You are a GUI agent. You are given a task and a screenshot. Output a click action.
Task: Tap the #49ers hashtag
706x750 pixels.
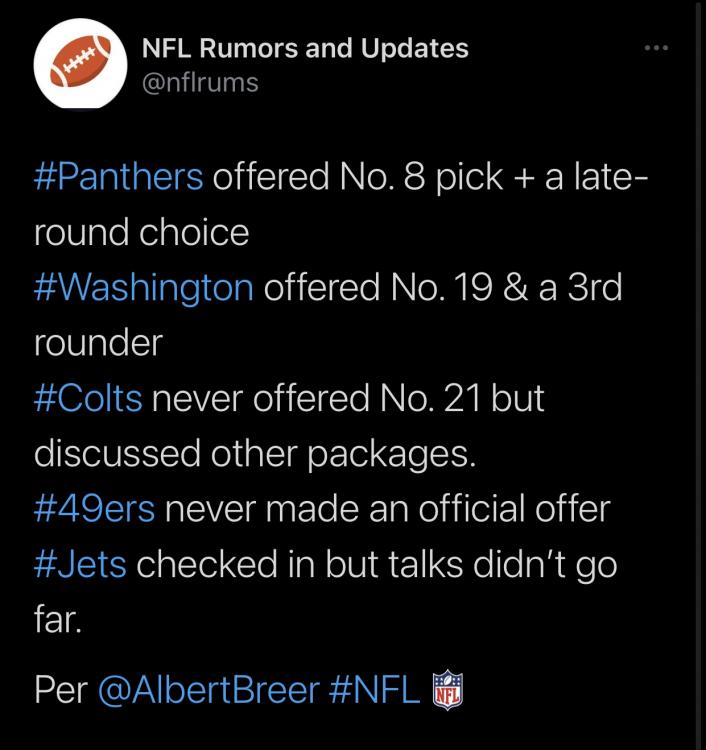pyautogui.click(x=95, y=509)
